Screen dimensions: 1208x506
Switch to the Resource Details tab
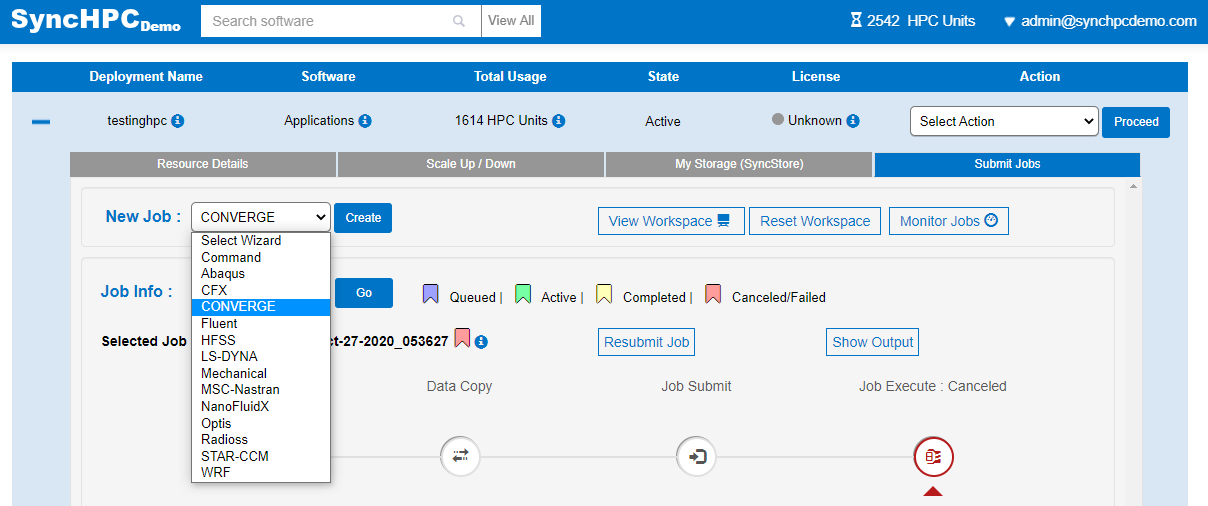click(x=203, y=164)
